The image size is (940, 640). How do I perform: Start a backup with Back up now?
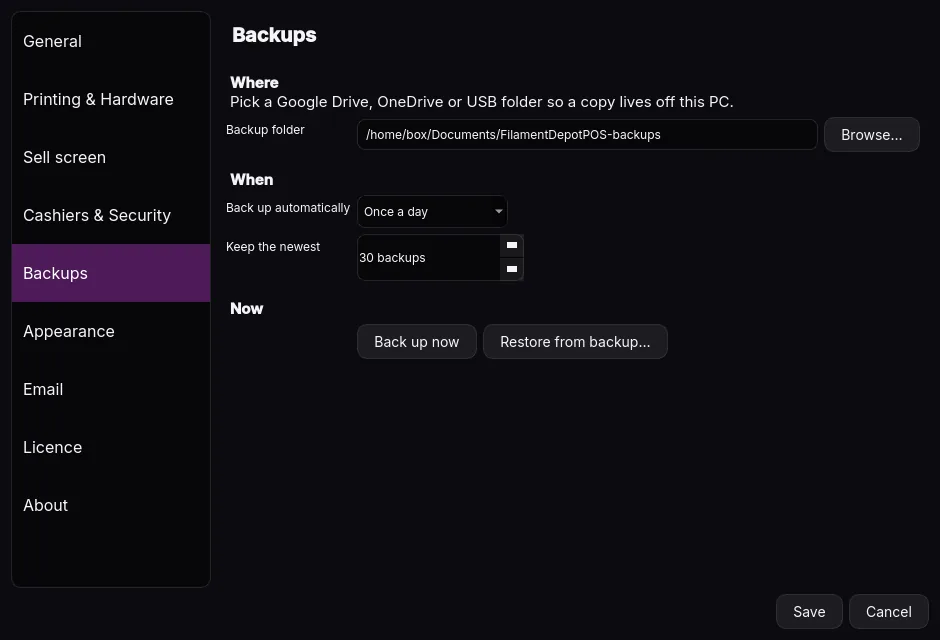tap(417, 342)
